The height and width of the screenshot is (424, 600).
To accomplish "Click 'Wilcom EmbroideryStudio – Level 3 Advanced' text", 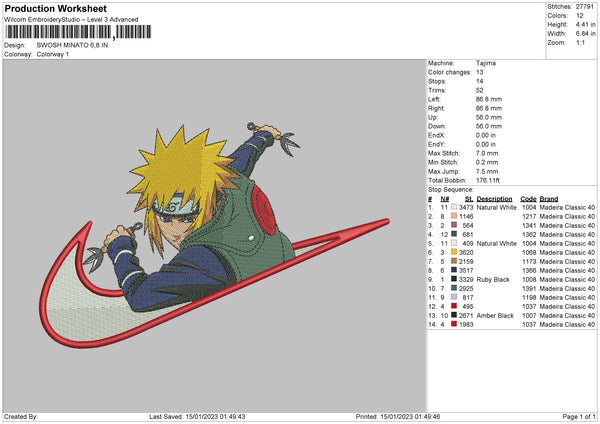I will (x=71, y=20).
